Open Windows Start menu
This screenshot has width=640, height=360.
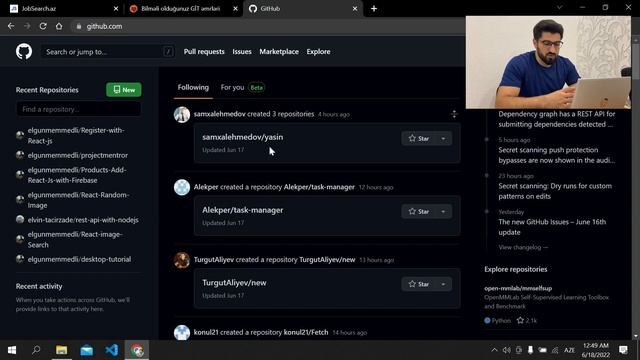coord(12,350)
